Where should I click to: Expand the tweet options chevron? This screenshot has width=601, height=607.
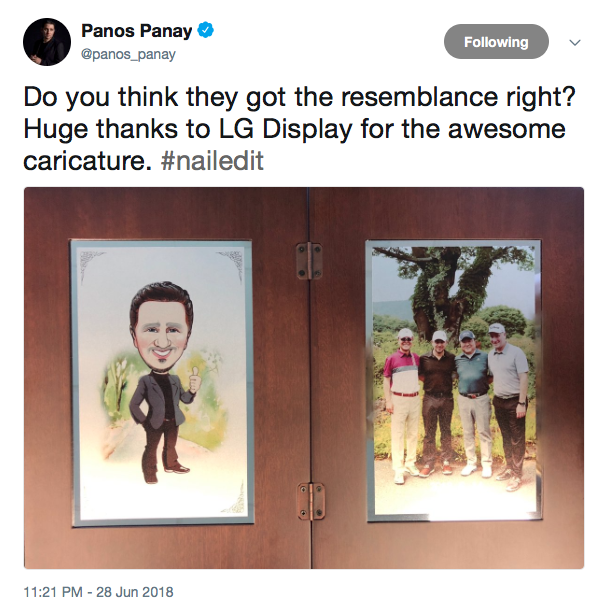[575, 42]
